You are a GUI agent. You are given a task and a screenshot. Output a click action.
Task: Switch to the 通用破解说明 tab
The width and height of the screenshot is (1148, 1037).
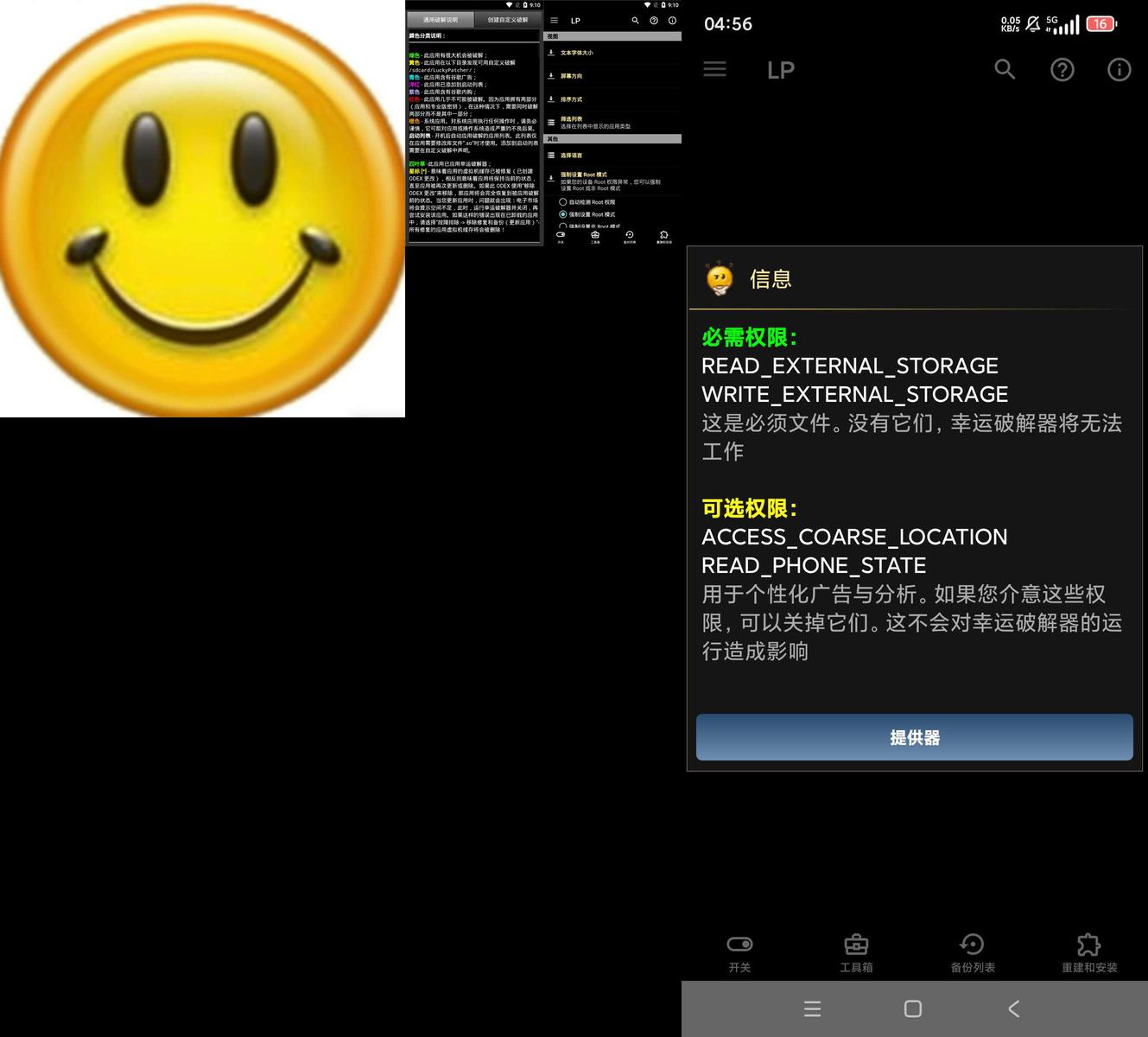click(x=441, y=20)
